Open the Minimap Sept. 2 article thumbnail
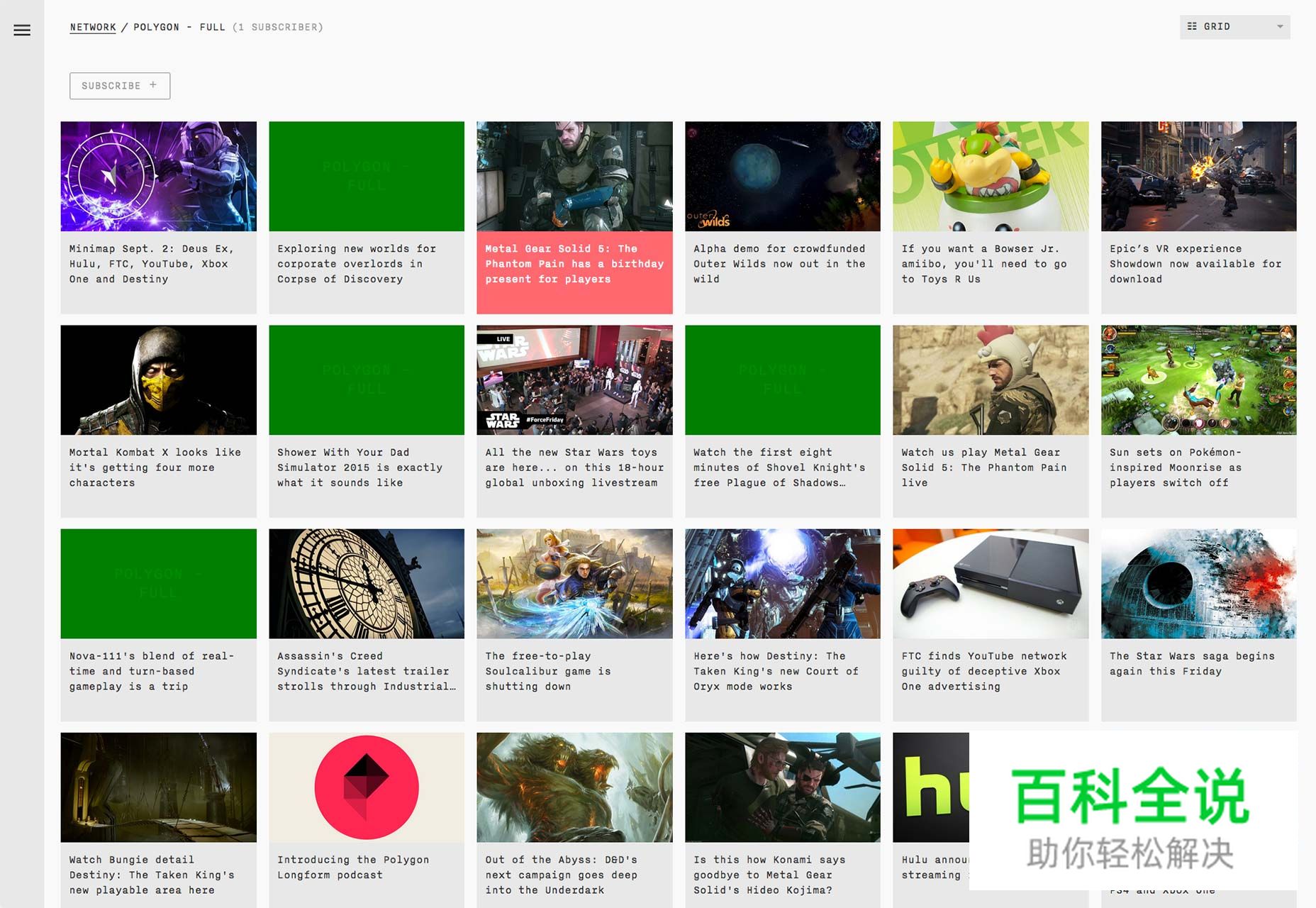1316x908 pixels. (x=158, y=176)
